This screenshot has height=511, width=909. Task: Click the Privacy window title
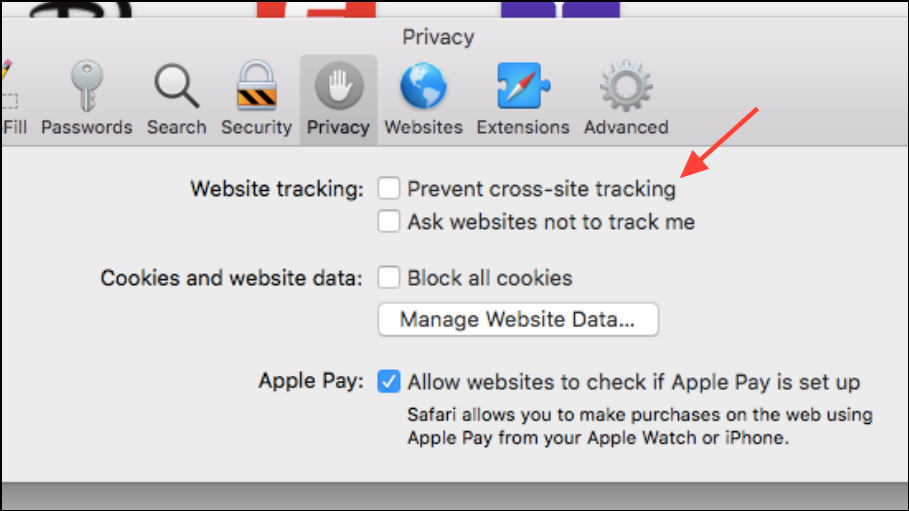point(438,37)
